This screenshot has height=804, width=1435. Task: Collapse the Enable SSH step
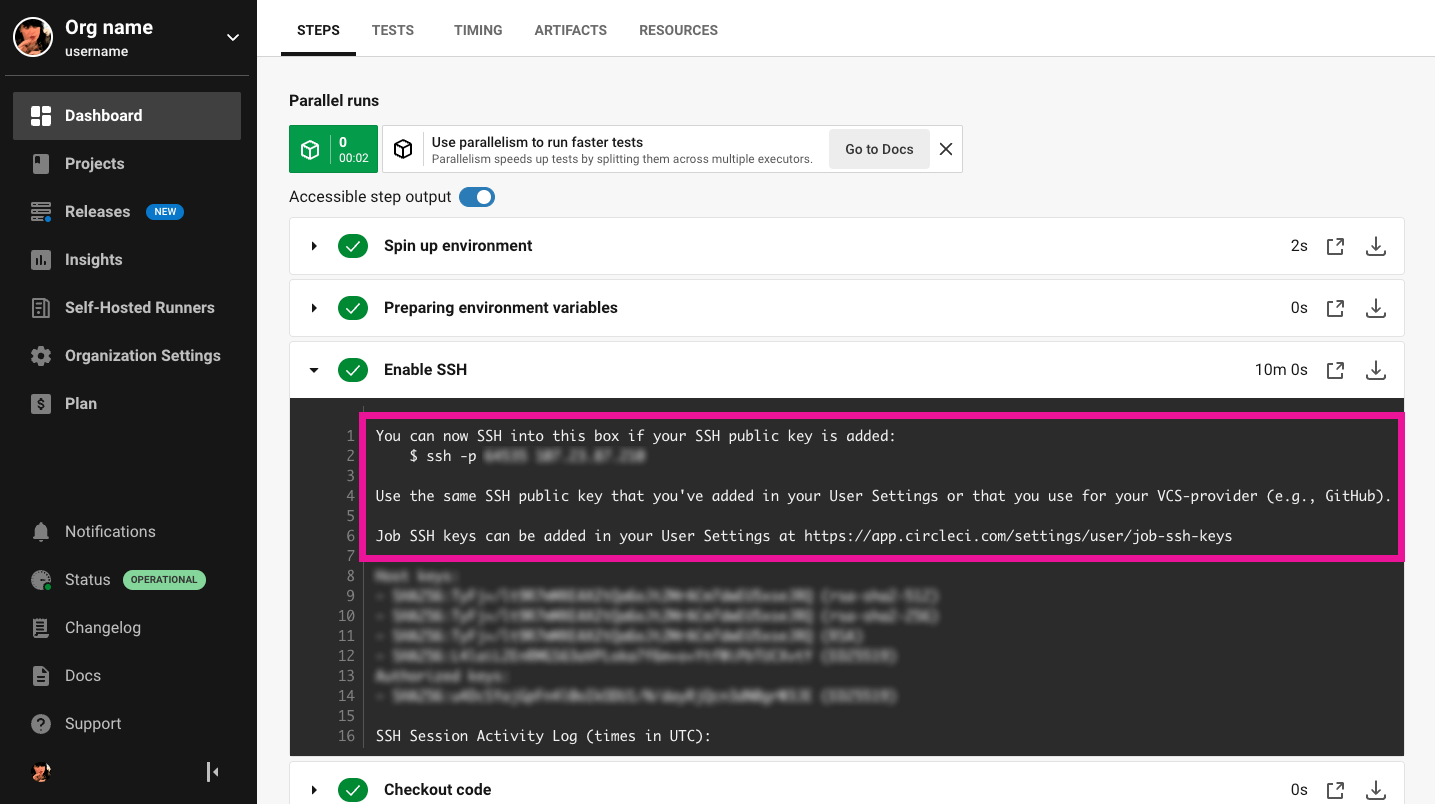[x=314, y=370]
